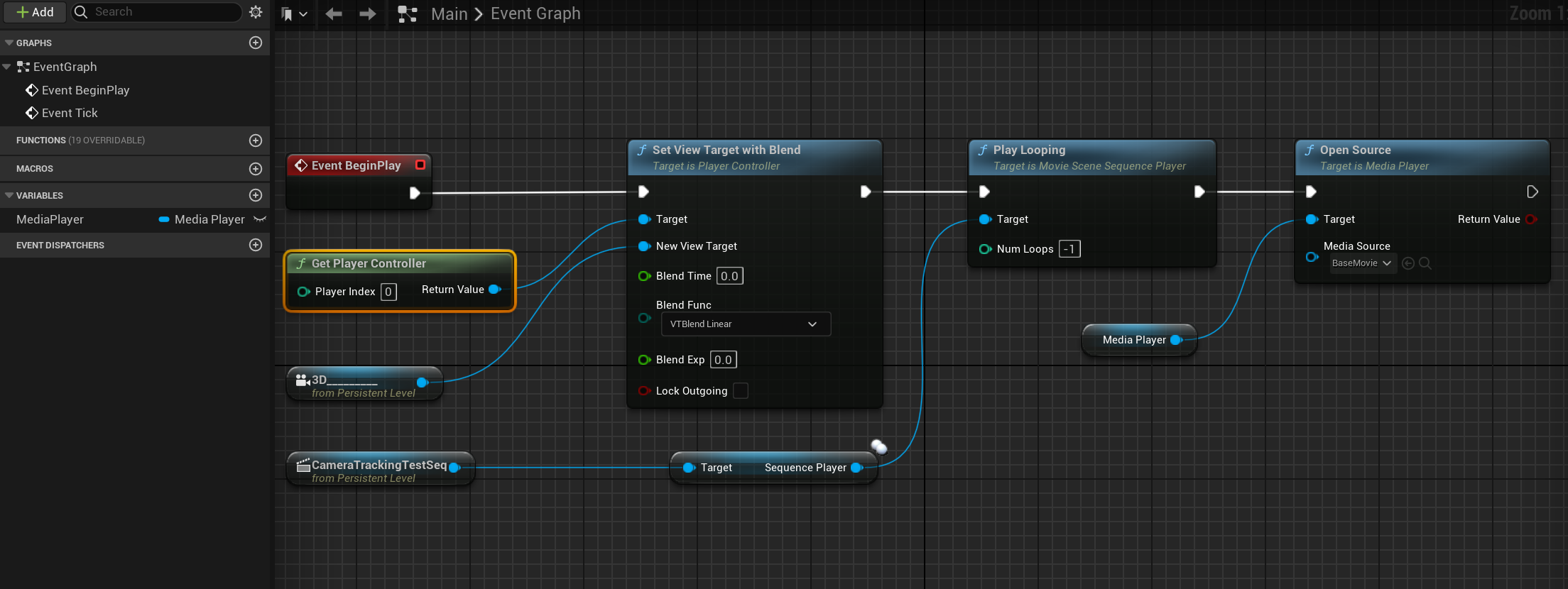This screenshot has width=1568, height=589.
Task: Click Event BeginPlay exec output pin
Action: coord(415,193)
